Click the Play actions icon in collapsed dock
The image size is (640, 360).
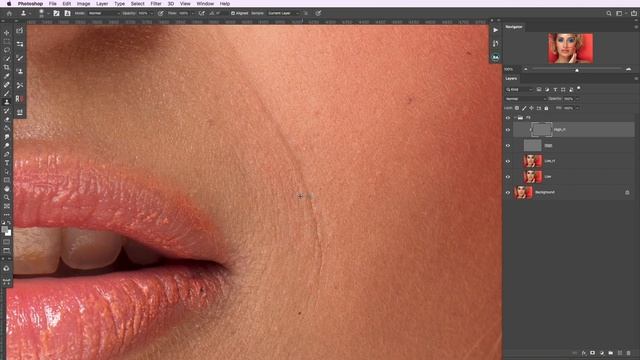(495, 30)
